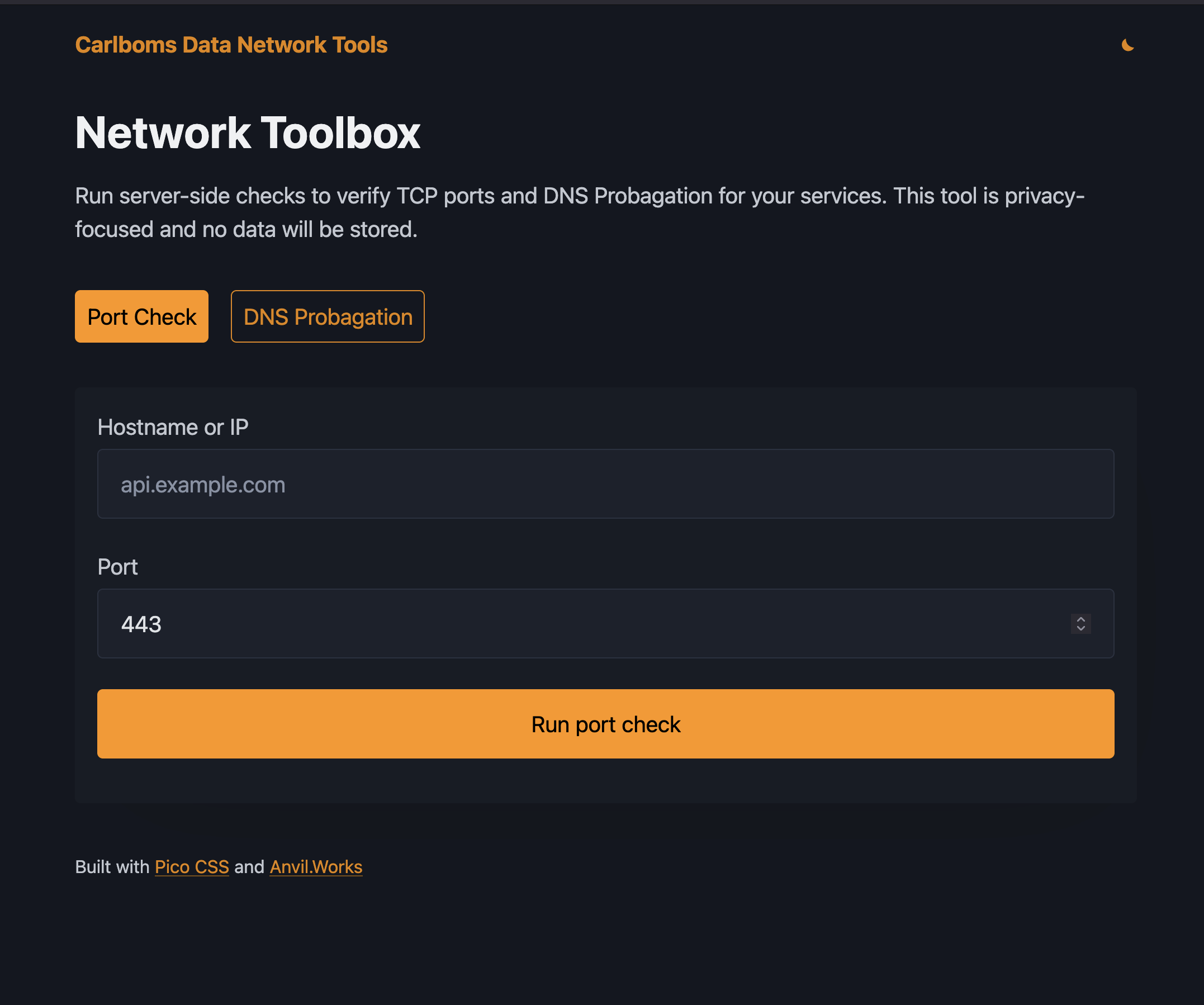This screenshot has width=1204, height=1005.
Task: Click the "Built with" footer text
Action: (112, 867)
